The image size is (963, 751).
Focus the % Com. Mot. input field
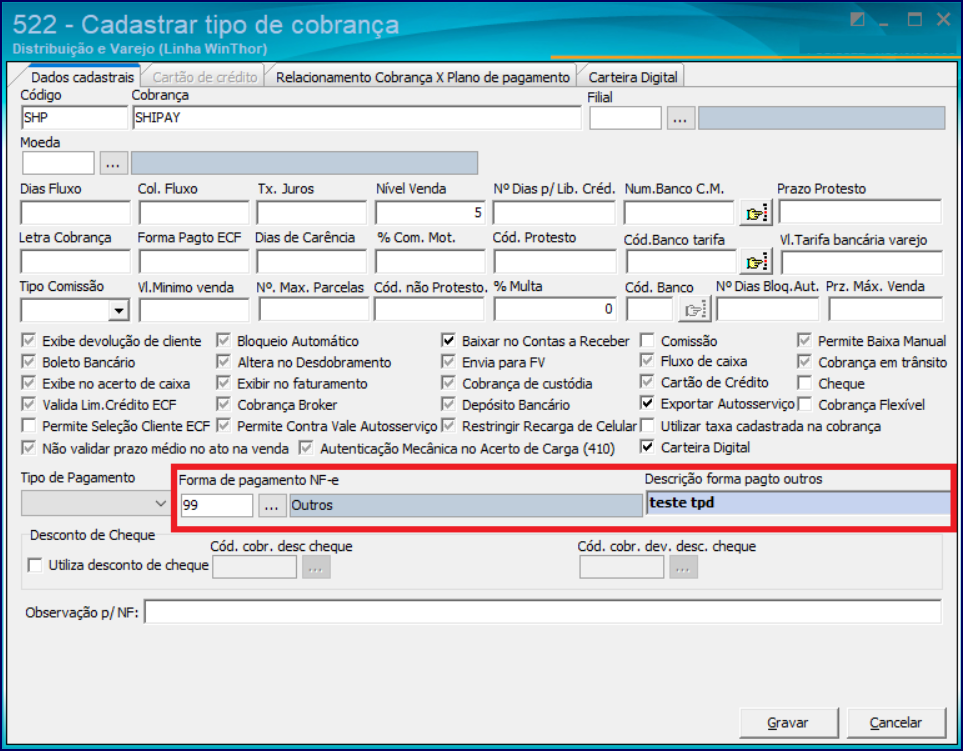[431, 262]
